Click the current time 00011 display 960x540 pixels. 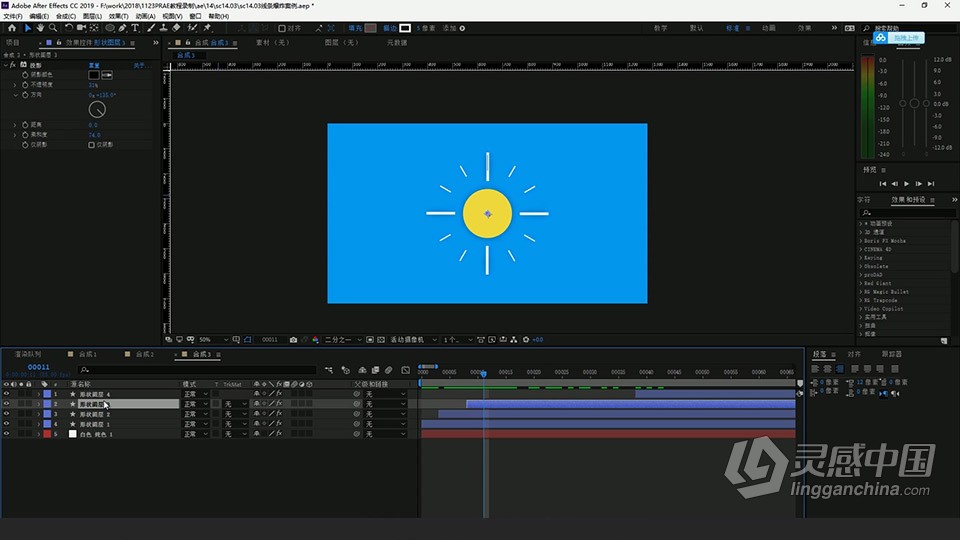(x=39, y=367)
